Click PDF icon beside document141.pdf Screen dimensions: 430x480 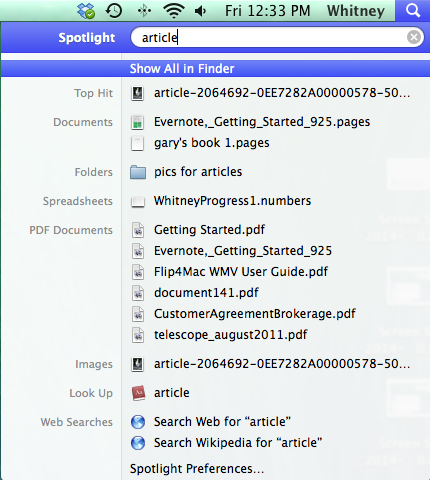[138, 293]
